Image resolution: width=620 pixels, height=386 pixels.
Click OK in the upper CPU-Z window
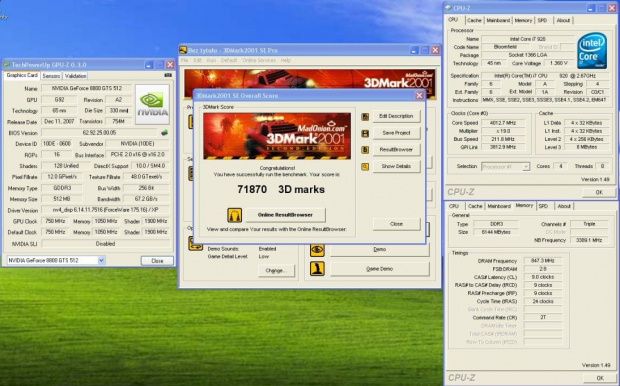(599, 193)
